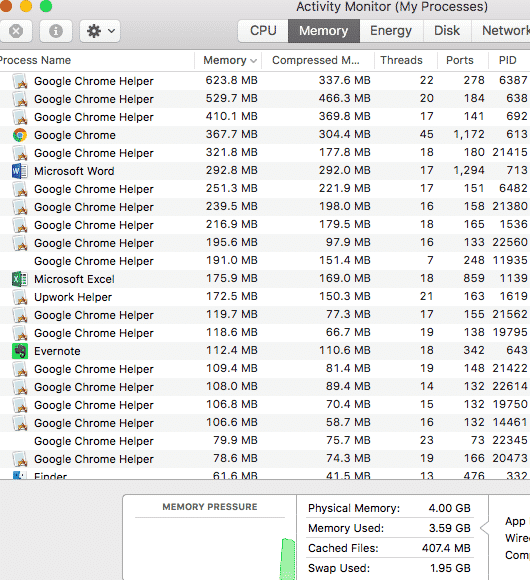This screenshot has width=530, height=580.
Task: Click the 112.4 MB memory value
Action: pos(232,350)
